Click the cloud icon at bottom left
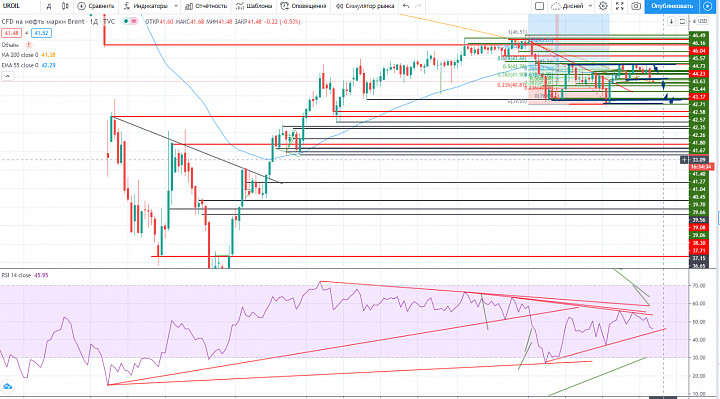This screenshot has height=399, width=720. 7,387
